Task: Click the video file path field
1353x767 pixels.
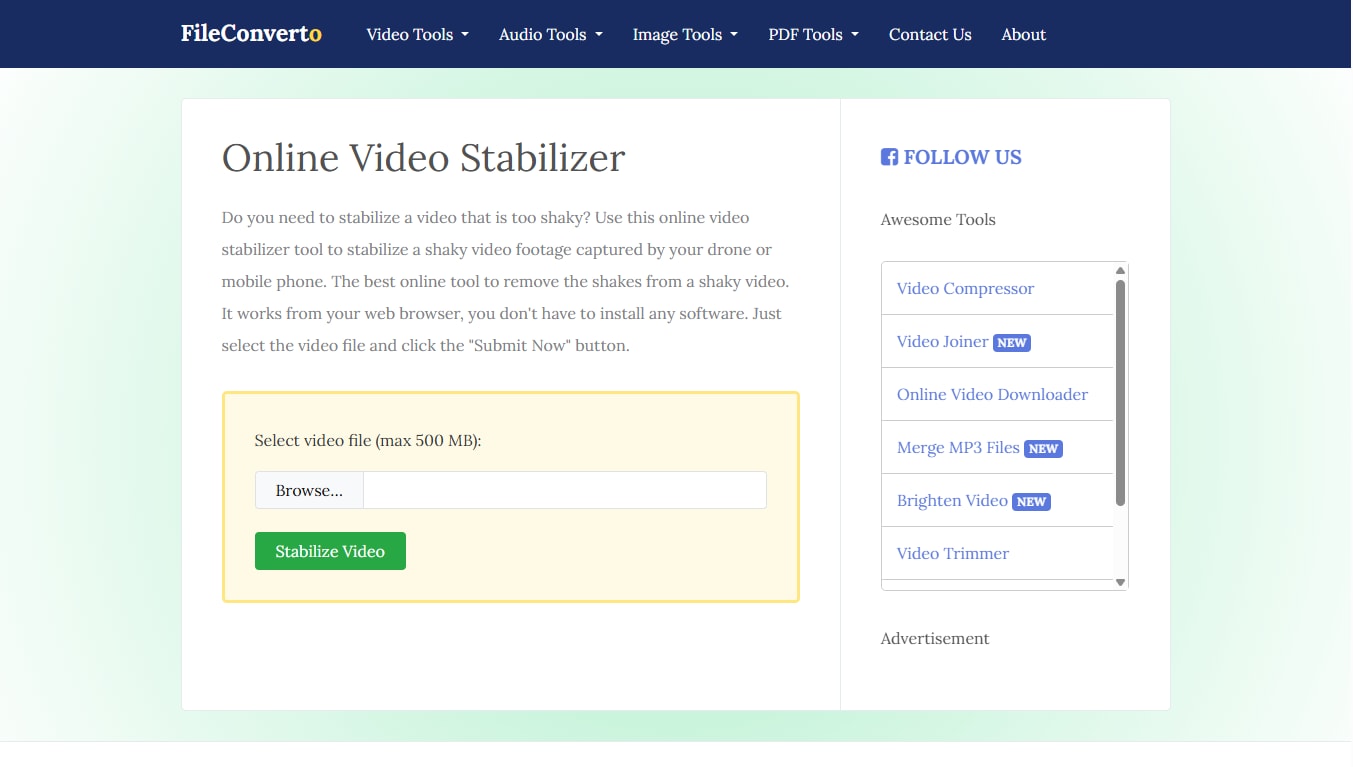Action: [565, 490]
